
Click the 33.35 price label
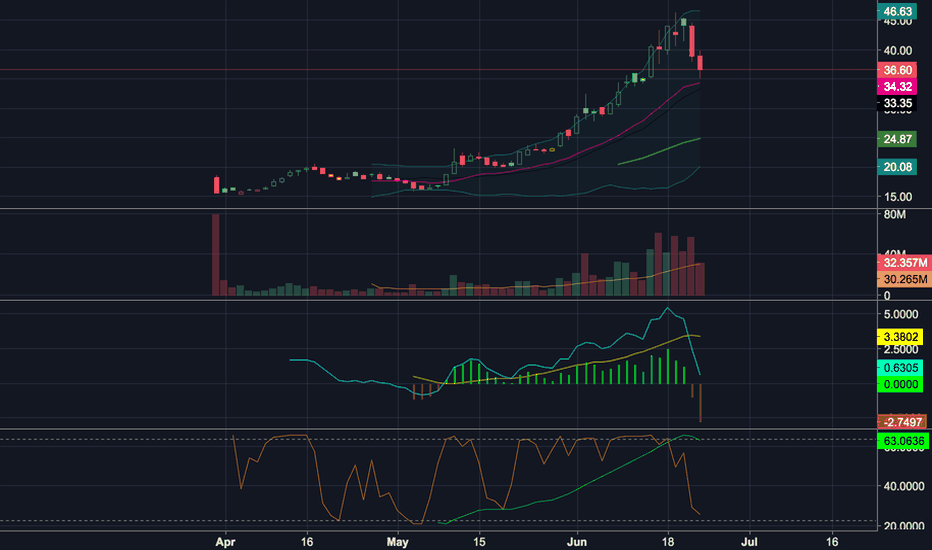(897, 103)
